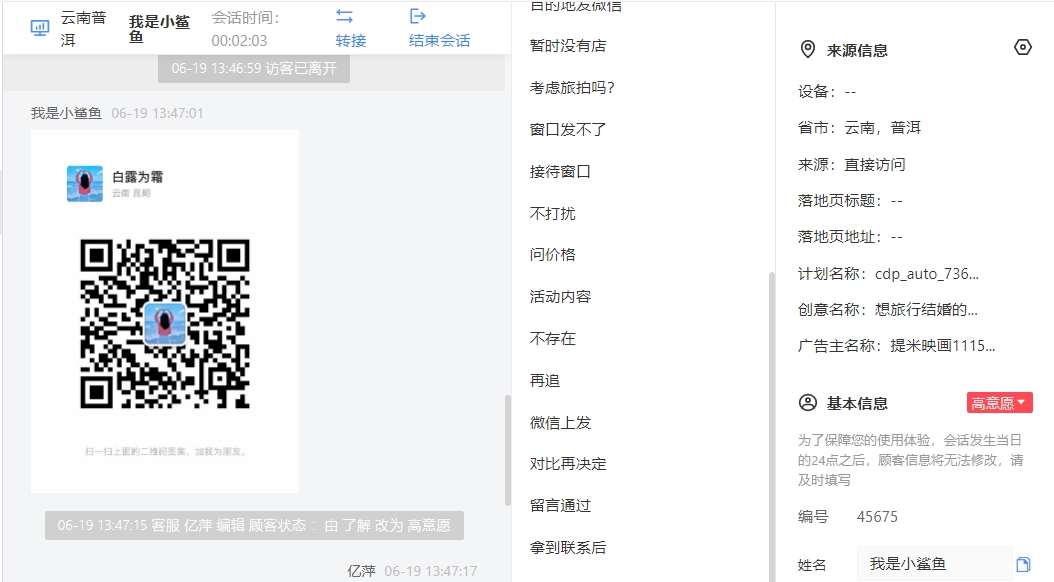The width and height of the screenshot is (1054, 582).
Task: Click the 计划名称 cdp_auto_736... value
Action: [926, 274]
